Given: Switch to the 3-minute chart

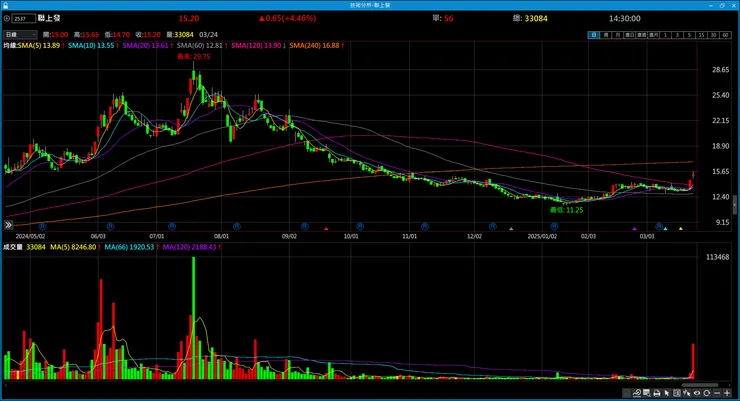Looking at the screenshot, I should point(677,35).
